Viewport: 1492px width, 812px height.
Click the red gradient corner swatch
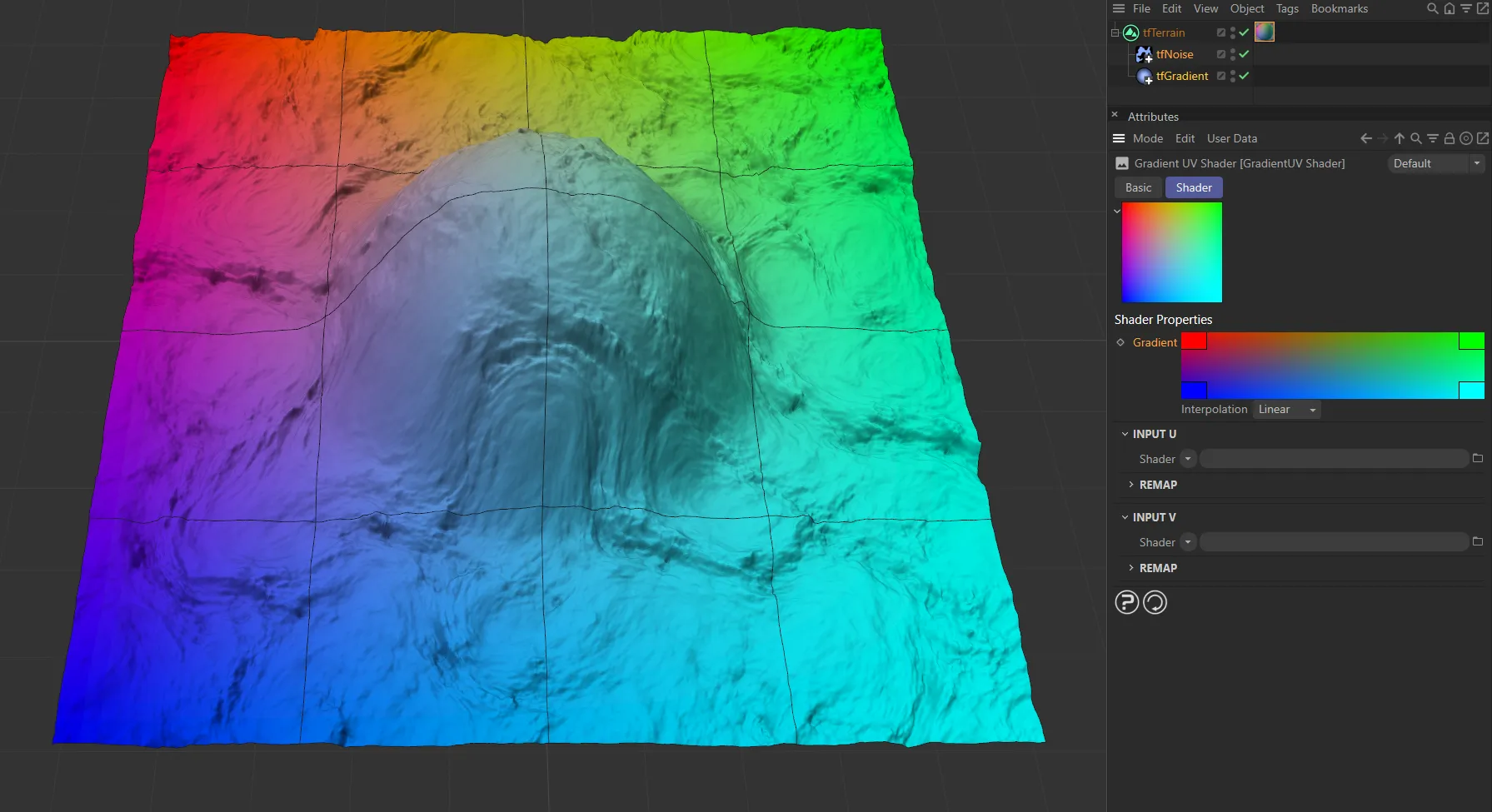[x=1193, y=341]
